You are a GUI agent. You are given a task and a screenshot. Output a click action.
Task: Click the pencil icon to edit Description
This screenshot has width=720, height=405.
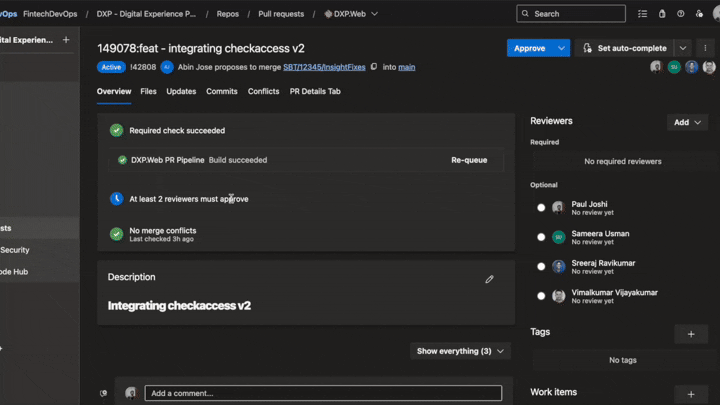point(489,279)
